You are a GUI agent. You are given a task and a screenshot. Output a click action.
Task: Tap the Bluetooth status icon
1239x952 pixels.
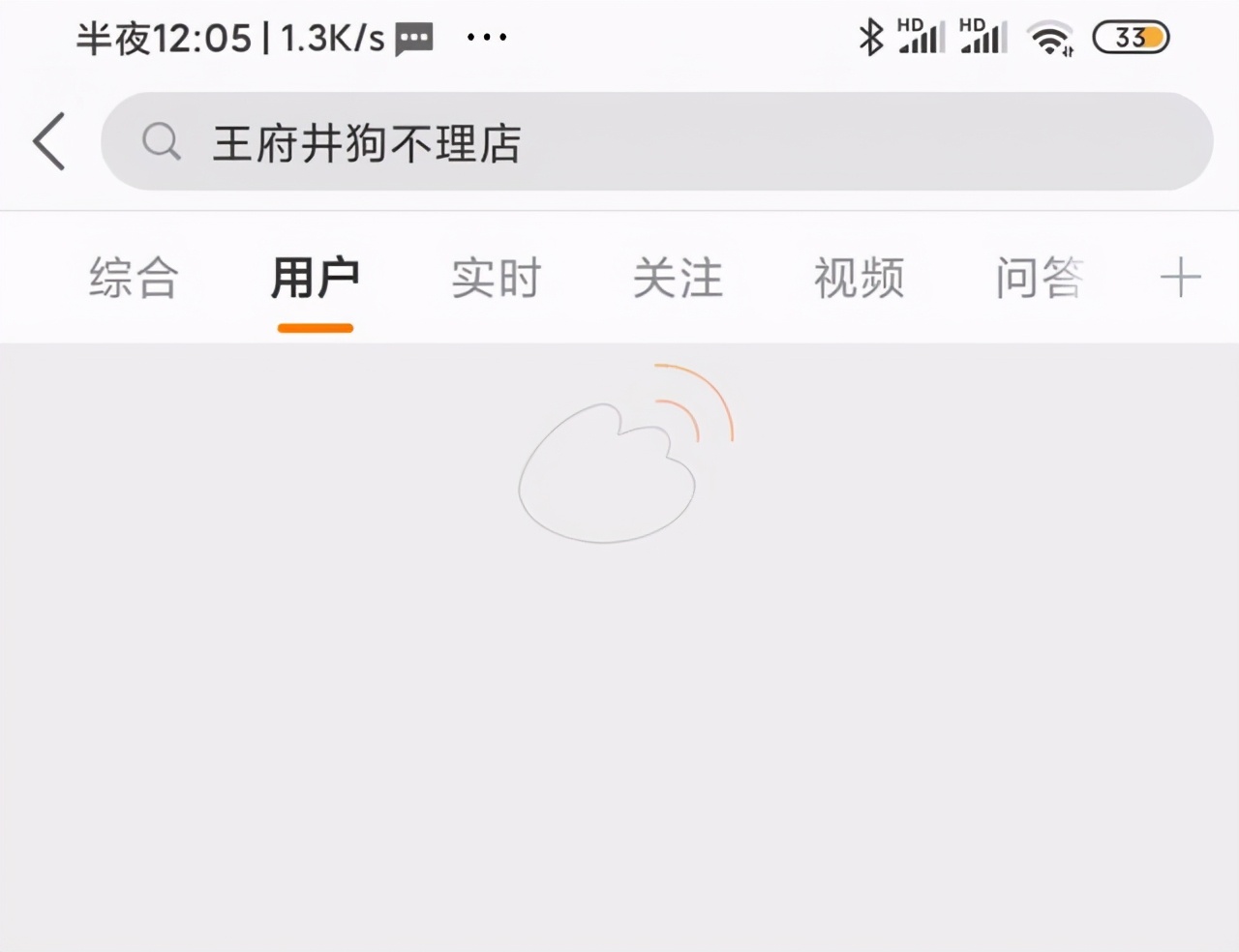point(871,38)
